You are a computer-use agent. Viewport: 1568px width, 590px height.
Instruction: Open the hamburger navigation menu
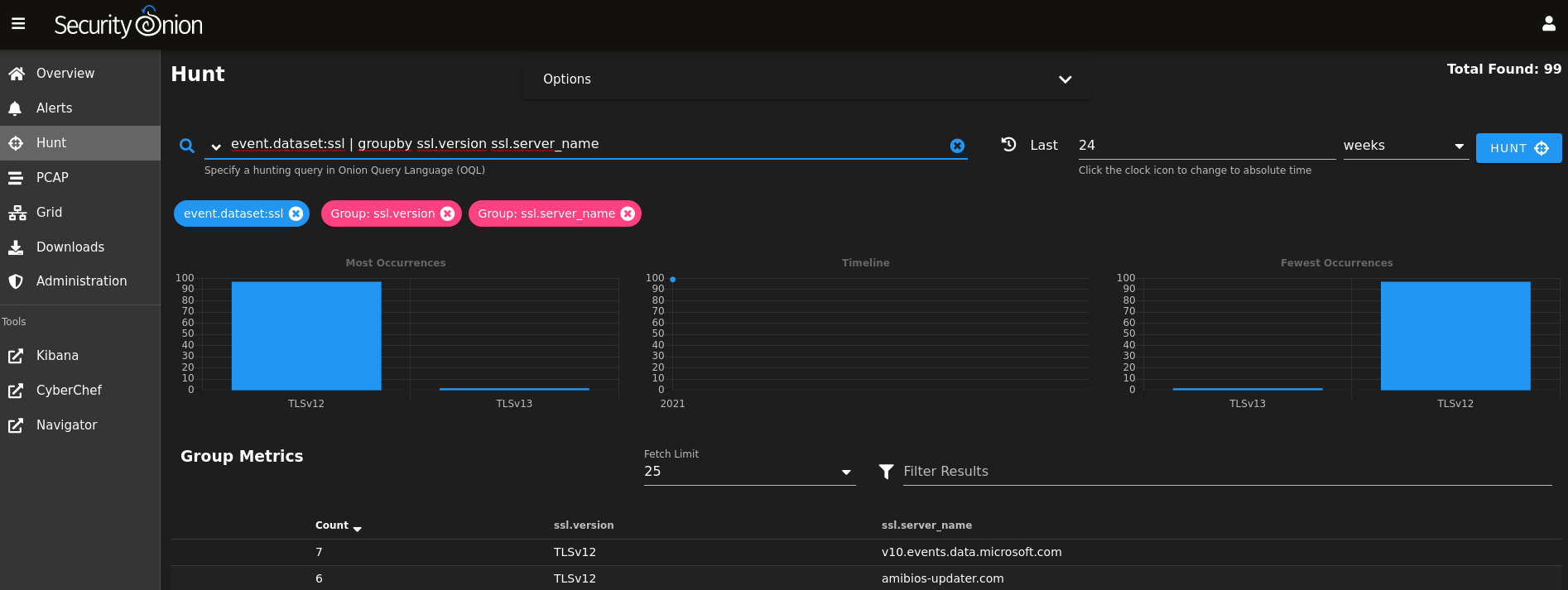pos(18,24)
